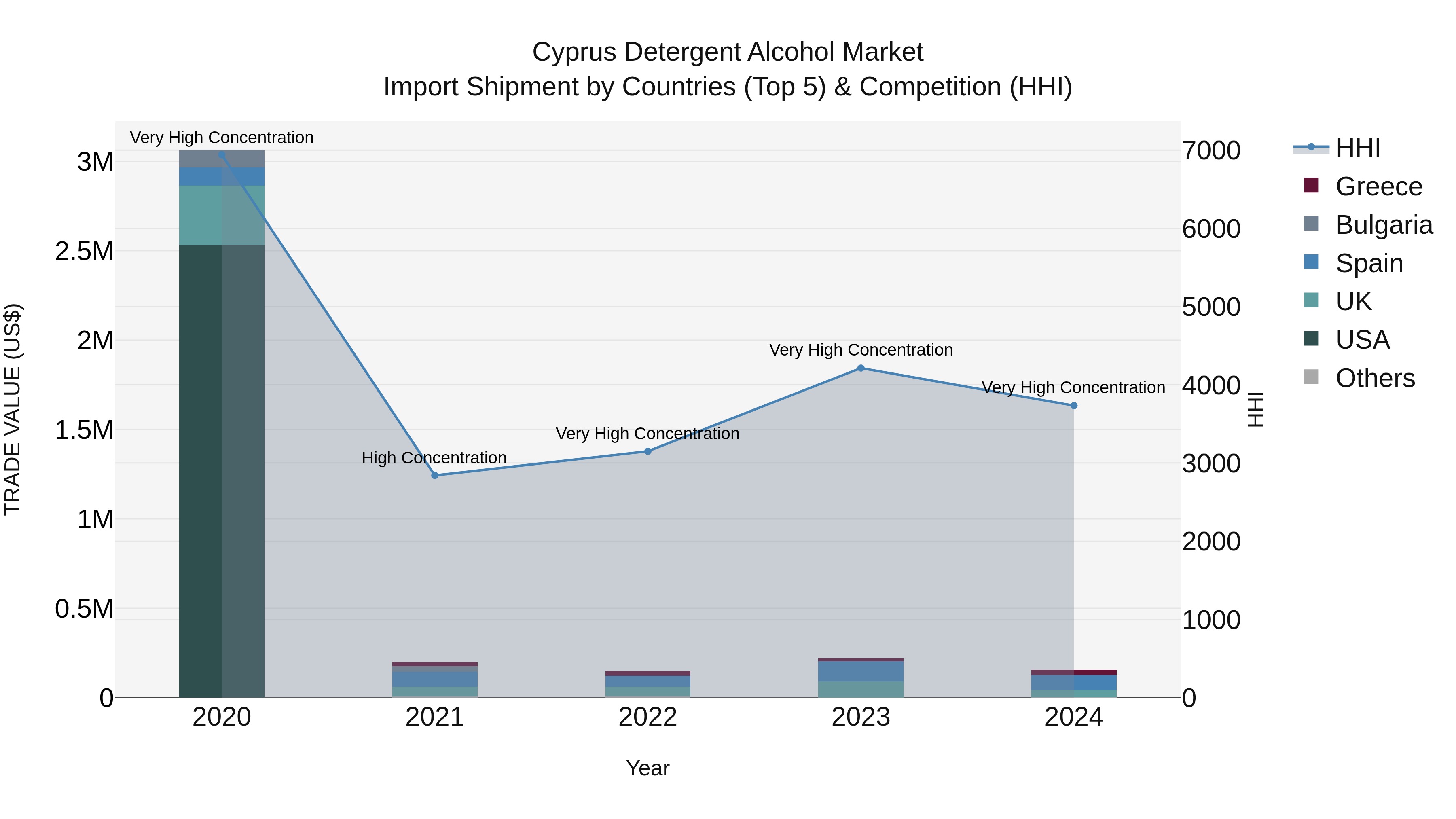Click the left axis tick '0.5M'
This screenshot has height=819, width=1456.
(84, 609)
